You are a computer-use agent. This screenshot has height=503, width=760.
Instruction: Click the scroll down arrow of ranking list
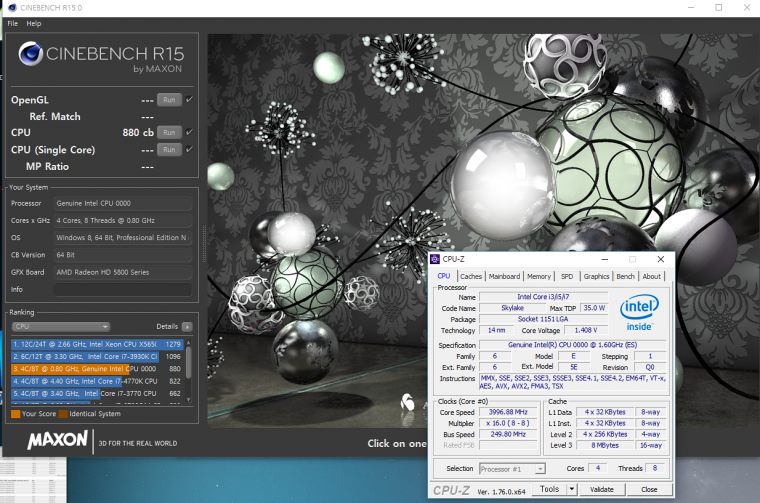coord(189,400)
